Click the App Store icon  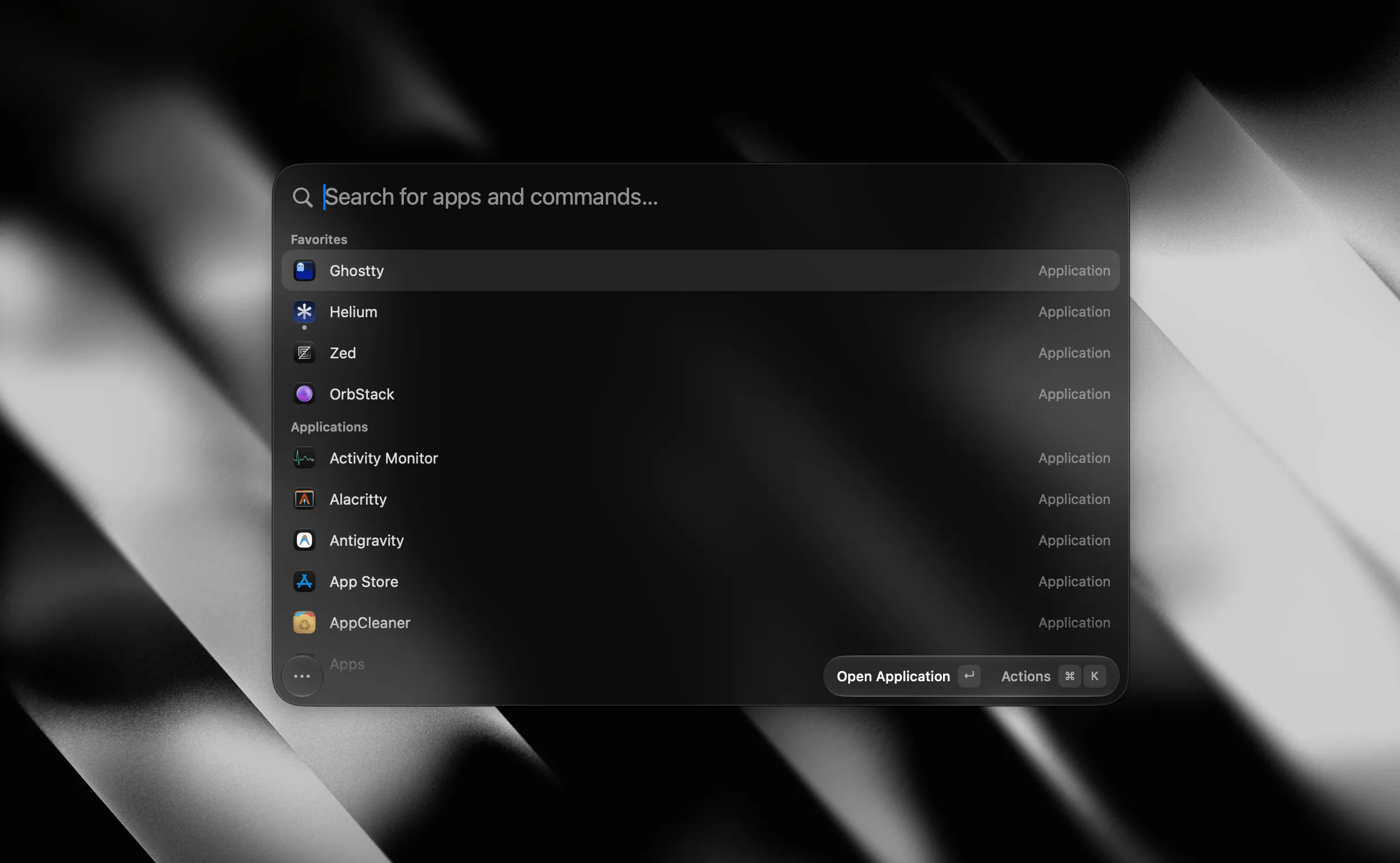[x=304, y=581]
